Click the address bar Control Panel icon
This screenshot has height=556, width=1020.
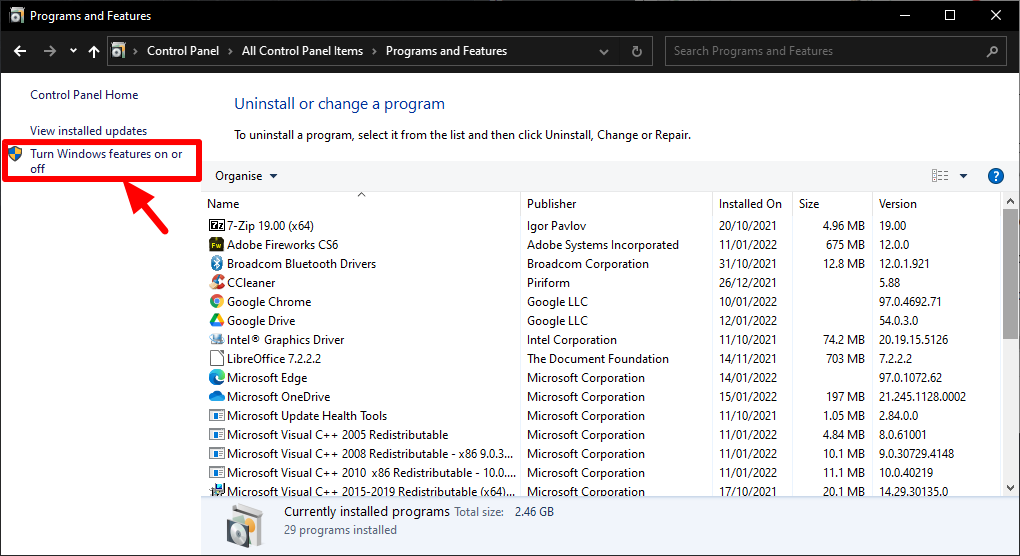[x=118, y=50]
